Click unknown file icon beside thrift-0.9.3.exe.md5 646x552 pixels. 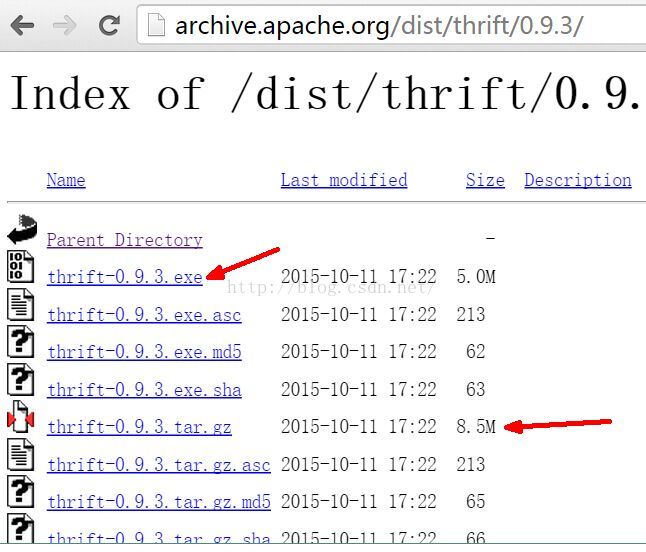click(21, 342)
